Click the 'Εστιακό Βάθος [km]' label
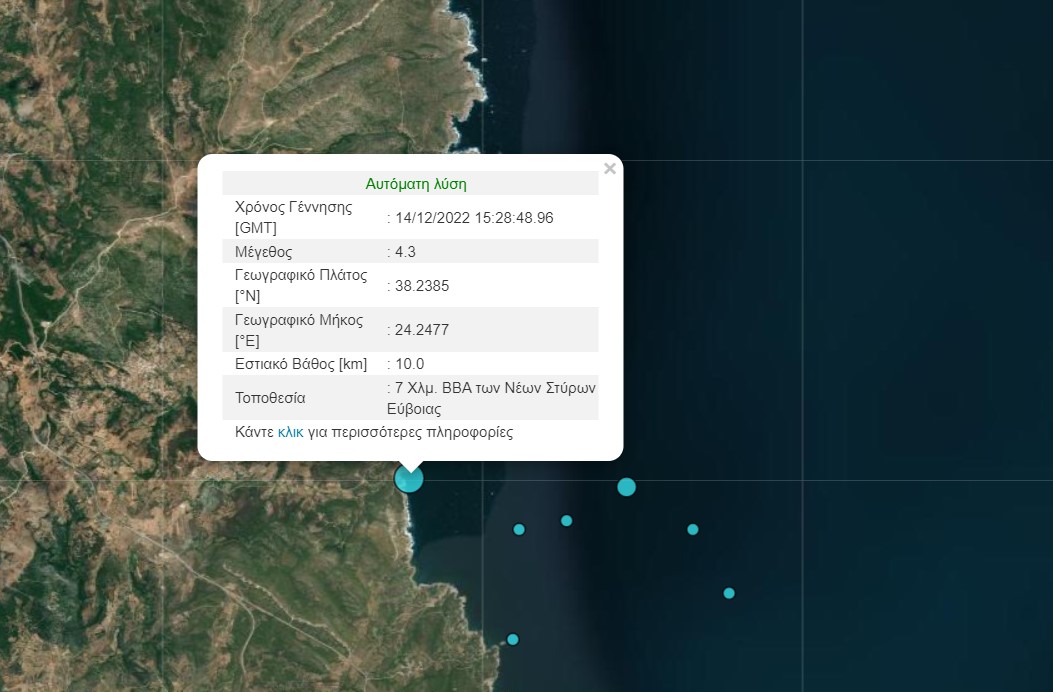Image resolution: width=1053 pixels, height=692 pixels. (301, 364)
